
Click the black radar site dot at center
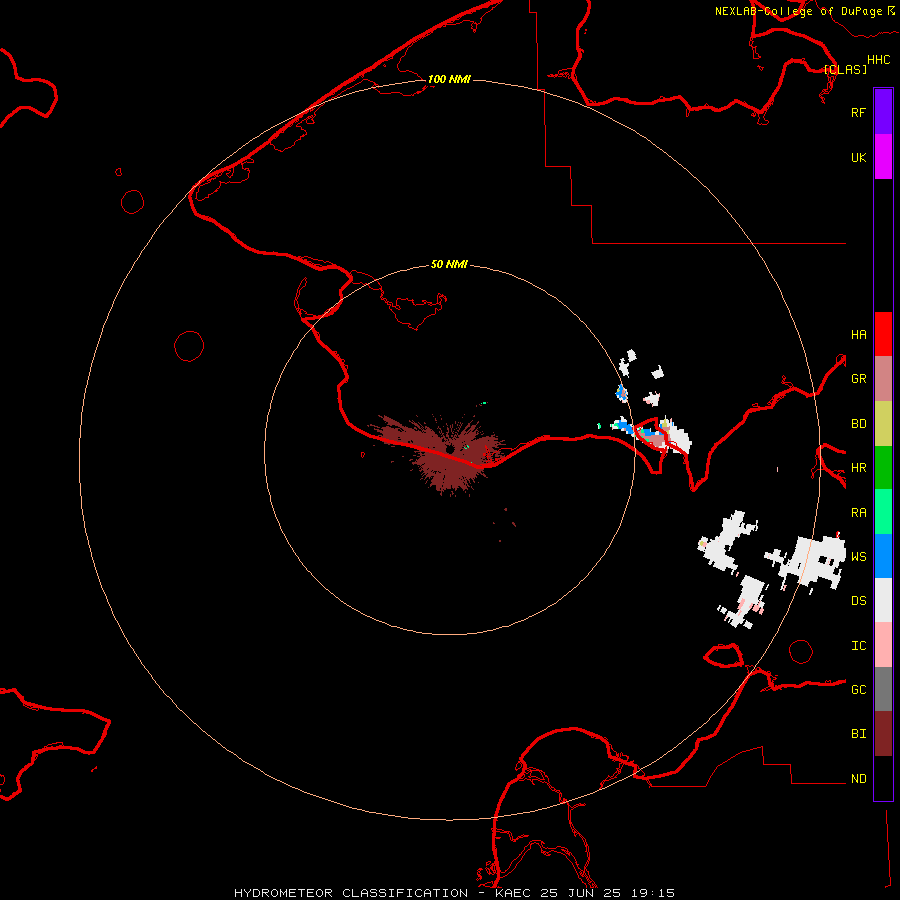pyautogui.click(x=450, y=449)
